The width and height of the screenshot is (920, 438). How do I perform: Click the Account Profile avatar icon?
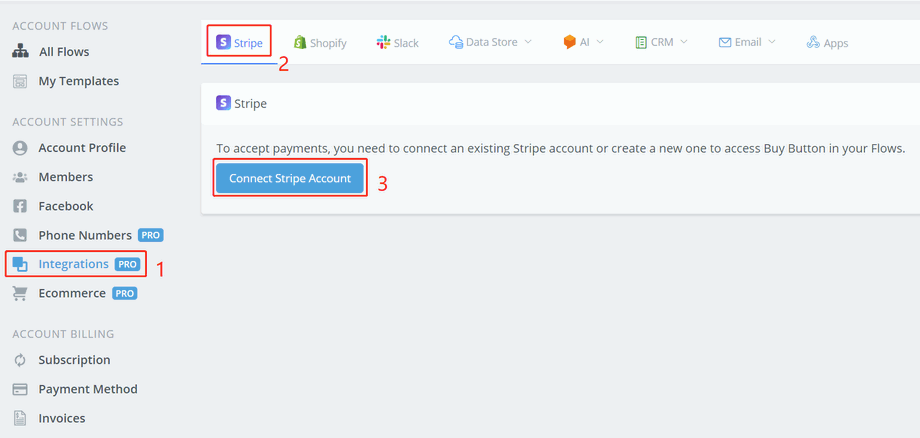tap(20, 148)
